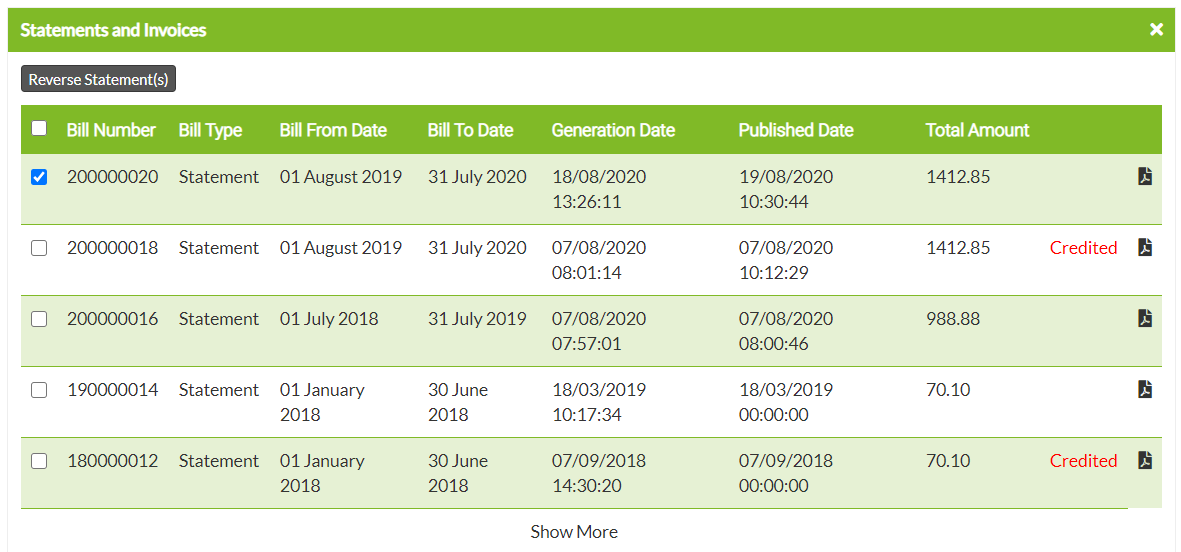
Task: View PDF for bill 190000014
Action: pos(1145,390)
